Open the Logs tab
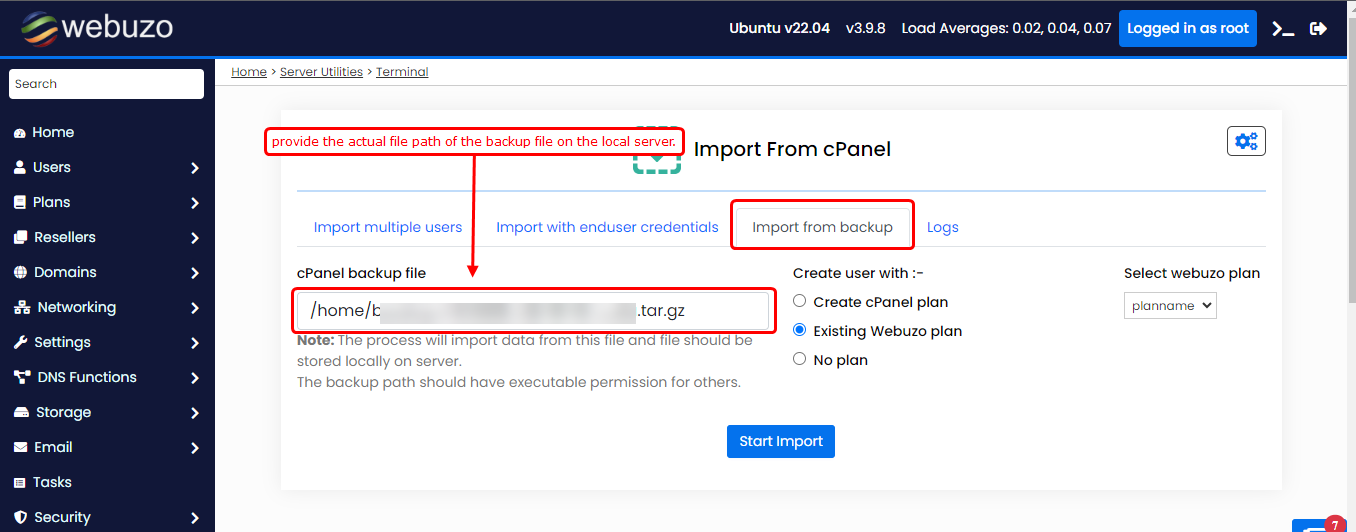The height and width of the screenshot is (532, 1356). (x=942, y=227)
